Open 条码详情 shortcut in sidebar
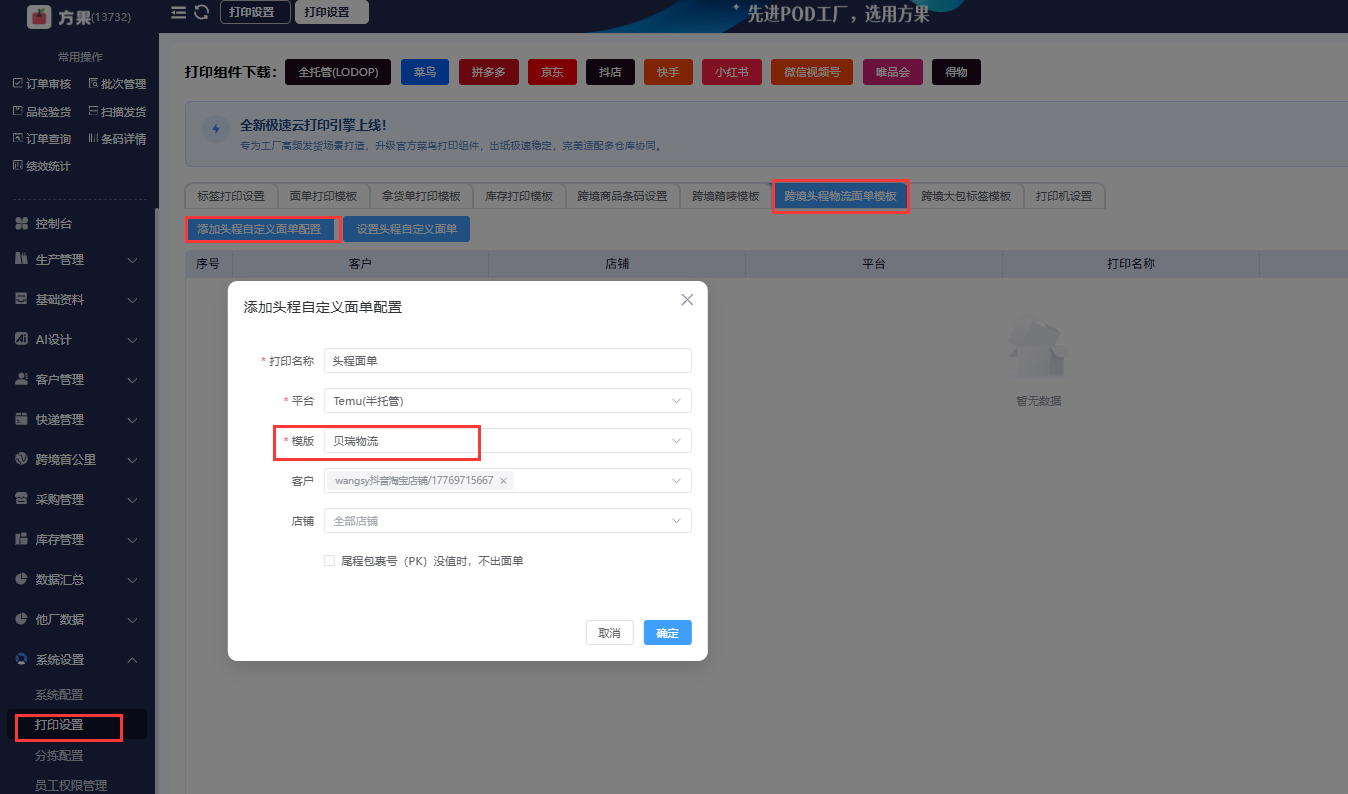This screenshot has height=794, width=1348. point(117,139)
